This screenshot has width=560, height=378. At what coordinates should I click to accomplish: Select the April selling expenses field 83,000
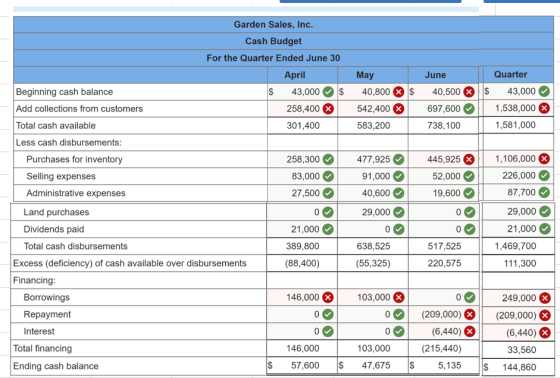coord(302,176)
